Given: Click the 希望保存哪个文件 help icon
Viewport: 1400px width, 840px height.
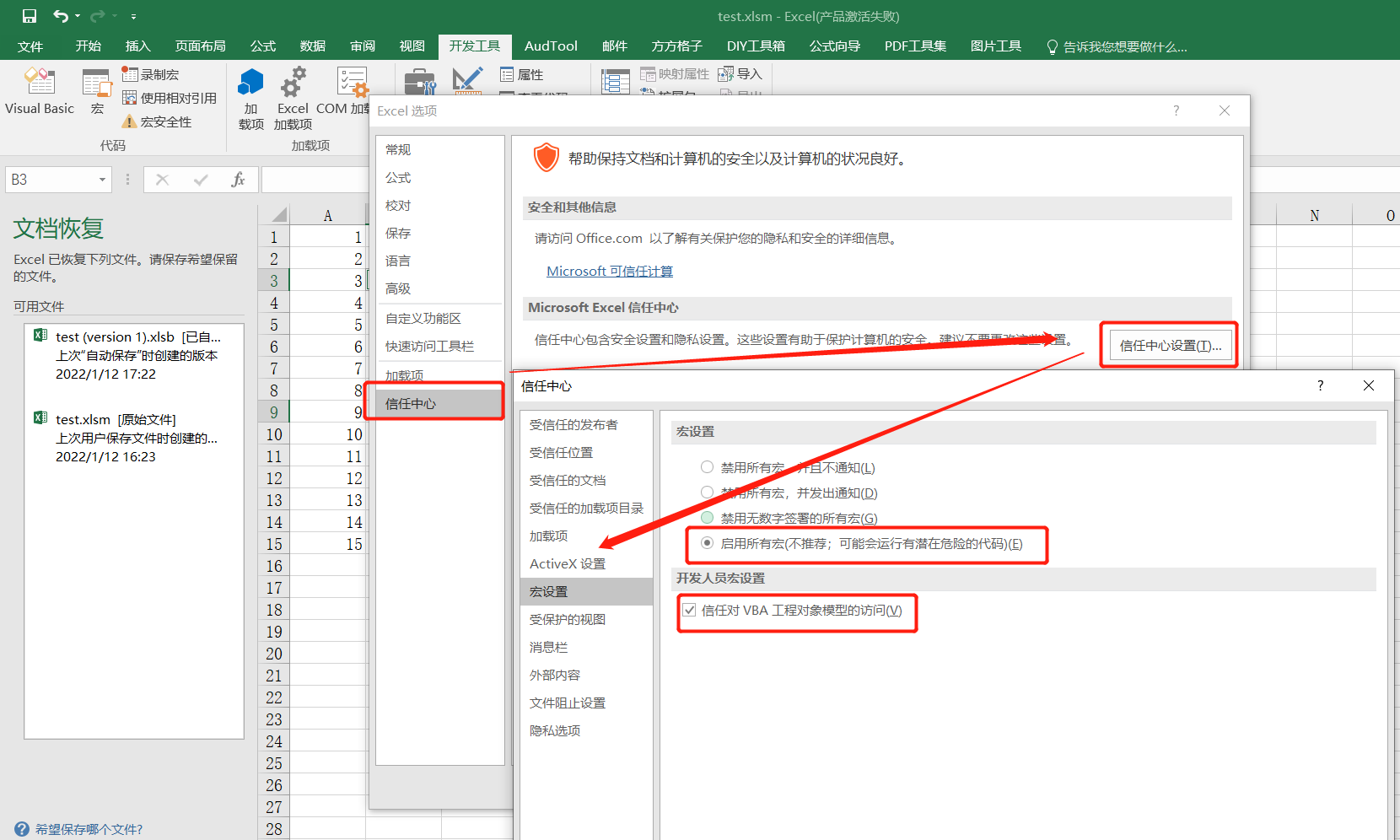Looking at the screenshot, I should (x=22, y=829).
